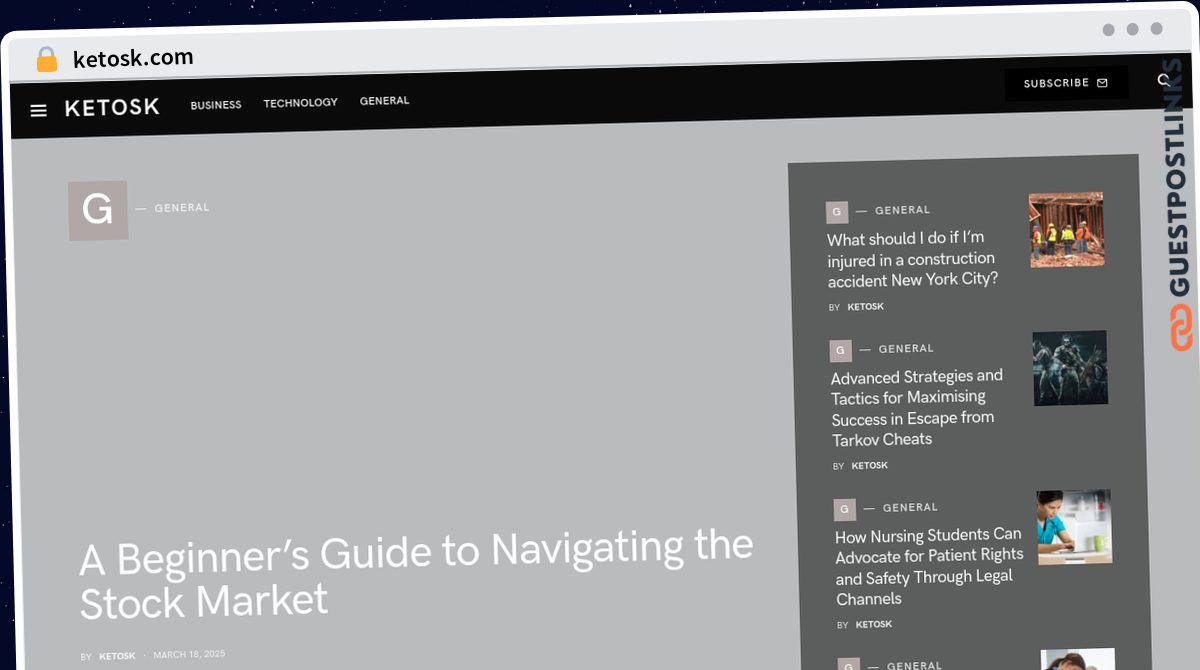Image resolution: width=1200 pixels, height=670 pixels.
Task: Click KETOSK author under stock market article
Action: pos(117,656)
